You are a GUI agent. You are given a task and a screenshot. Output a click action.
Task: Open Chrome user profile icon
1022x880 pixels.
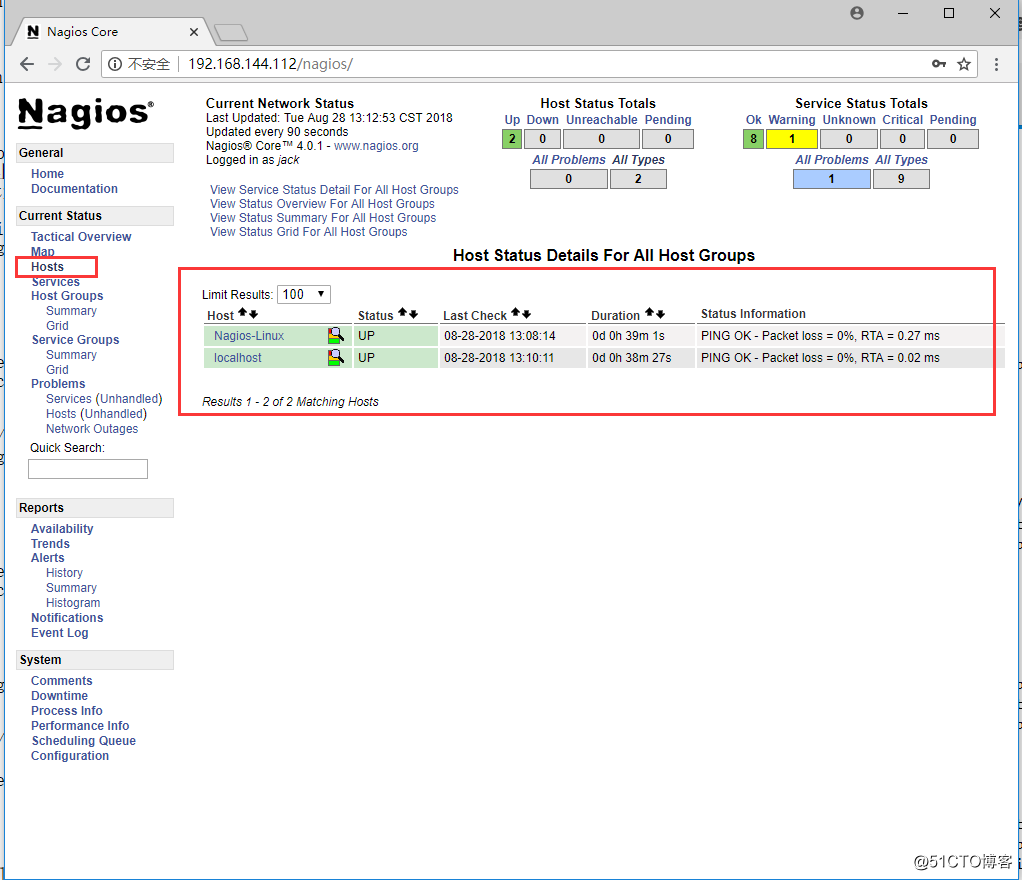(x=857, y=13)
